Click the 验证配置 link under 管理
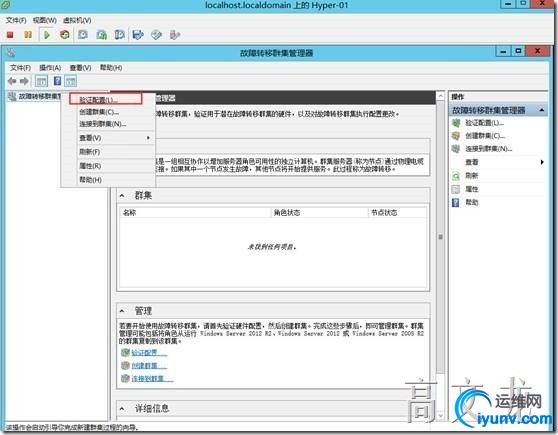This screenshot has height=435, width=558. (x=149, y=352)
